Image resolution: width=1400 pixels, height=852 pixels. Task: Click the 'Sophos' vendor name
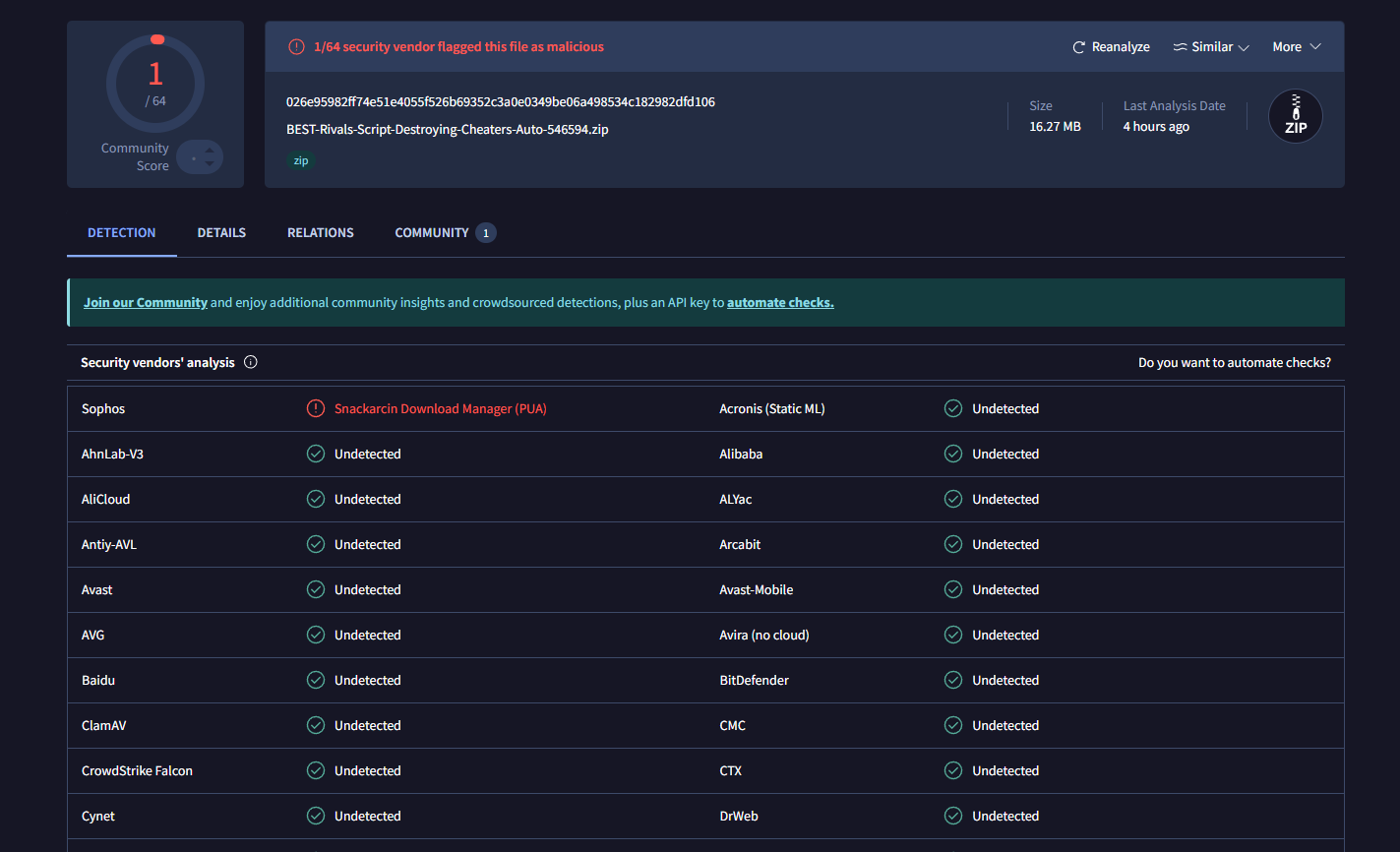tap(103, 408)
